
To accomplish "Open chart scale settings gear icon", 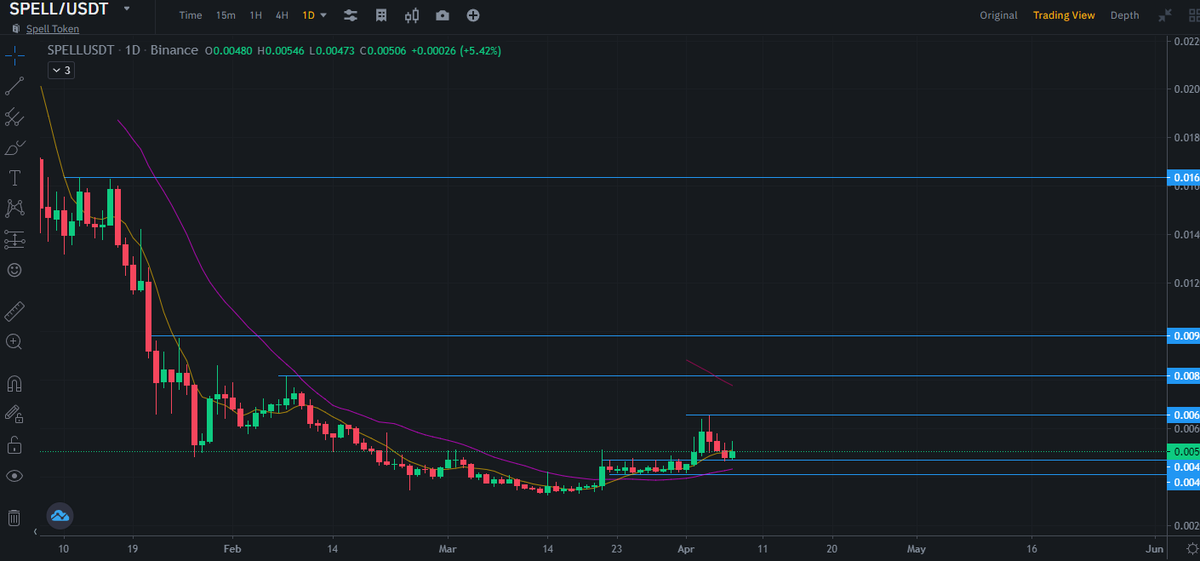I will (x=1191, y=550).
